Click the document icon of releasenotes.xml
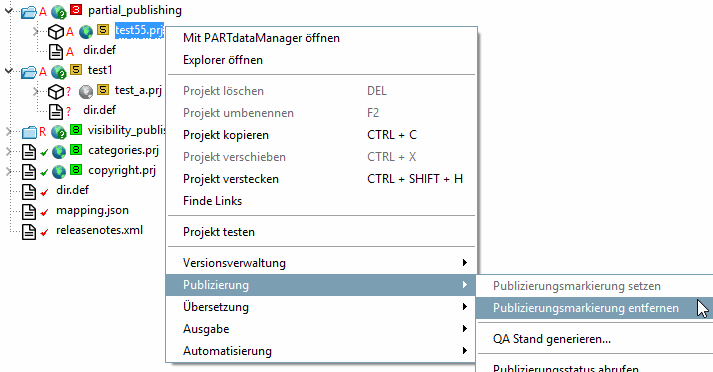Screen dimensions: 713x372 pos(29,231)
